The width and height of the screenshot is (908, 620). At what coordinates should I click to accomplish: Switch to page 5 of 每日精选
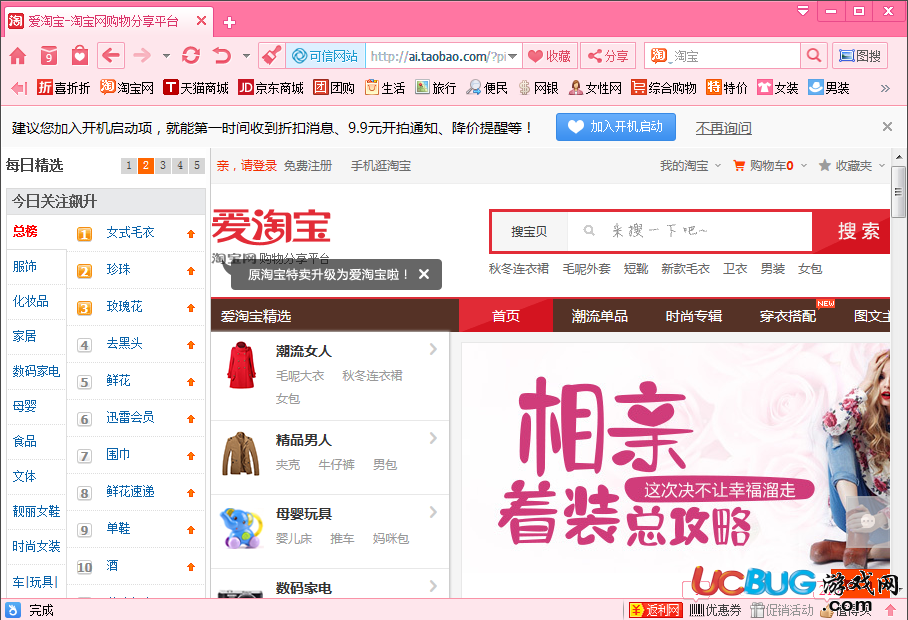pyautogui.click(x=197, y=166)
